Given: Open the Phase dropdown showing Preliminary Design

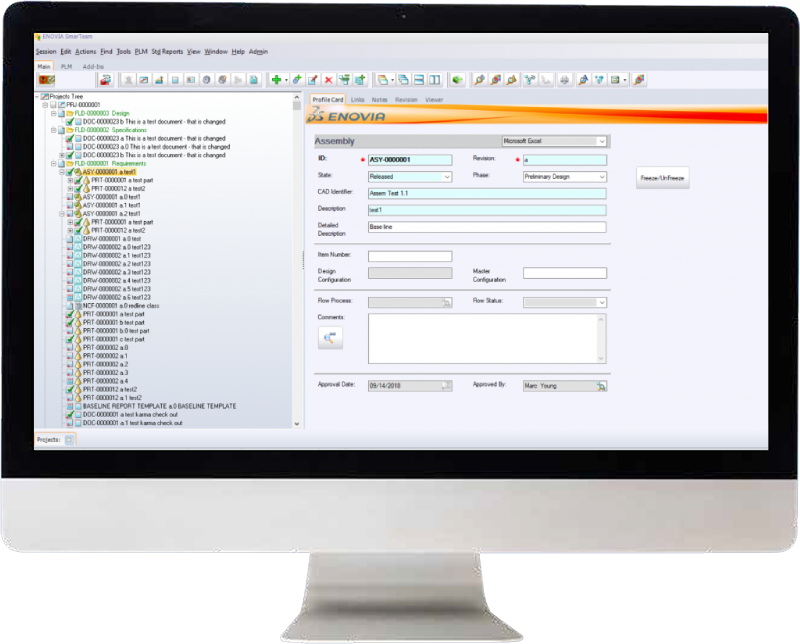Looking at the screenshot, I should coord(602,177).
